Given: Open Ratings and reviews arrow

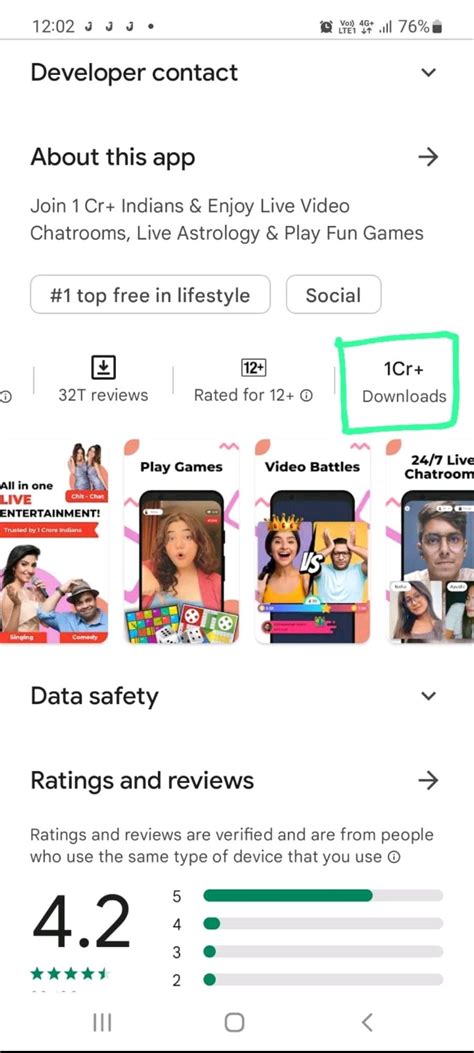Looking at the screenshot, I should [x=428, y=780].
